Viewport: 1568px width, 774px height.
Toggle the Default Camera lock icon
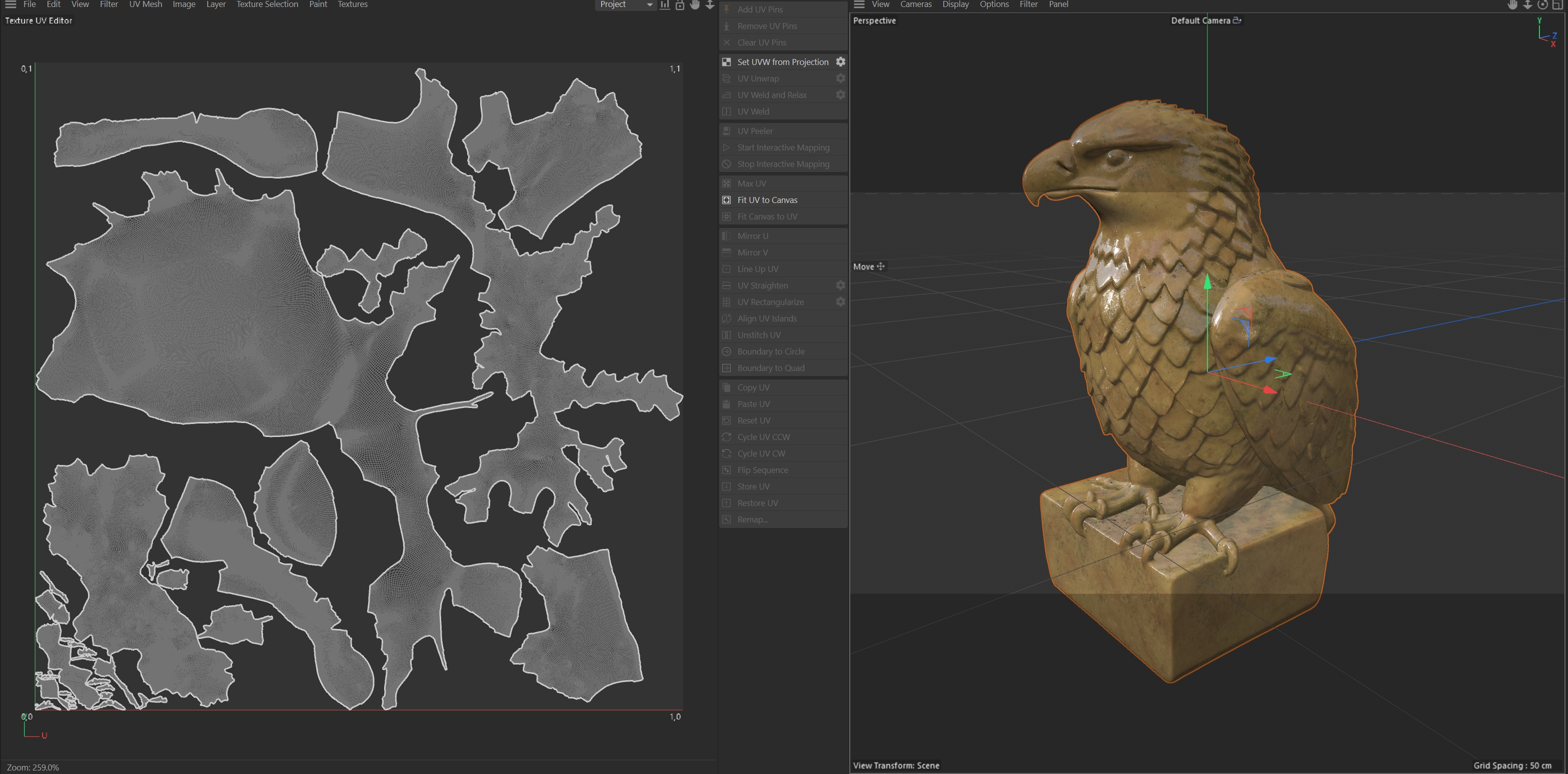tap(1237, 20)
